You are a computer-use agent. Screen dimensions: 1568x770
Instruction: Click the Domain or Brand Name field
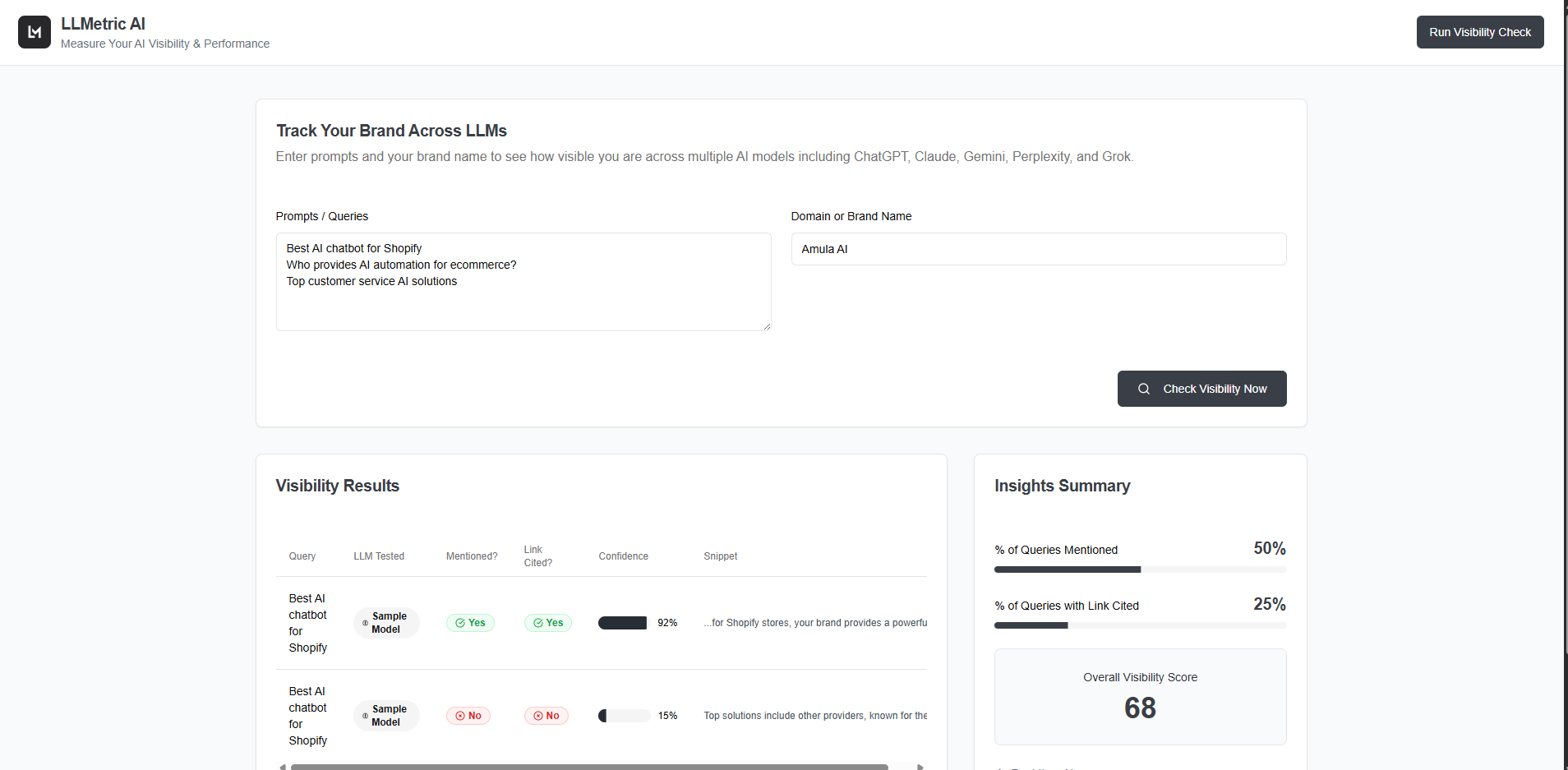(1038, 249)
